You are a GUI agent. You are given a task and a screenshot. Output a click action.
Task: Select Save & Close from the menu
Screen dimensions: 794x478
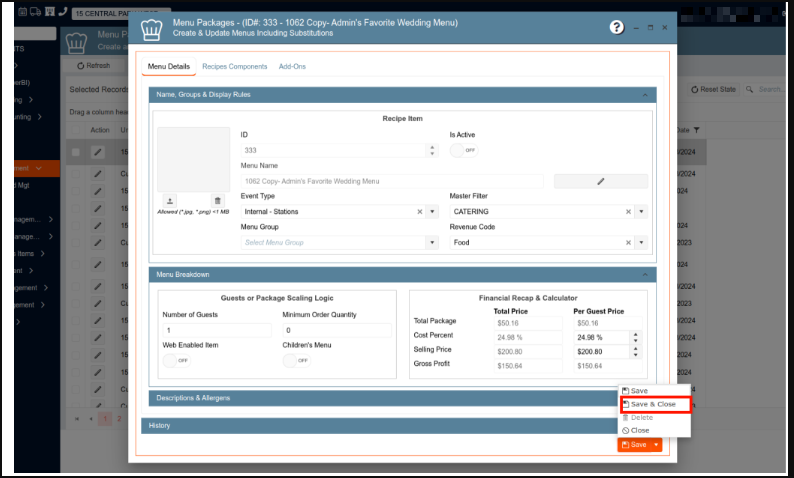coord(654,404)
